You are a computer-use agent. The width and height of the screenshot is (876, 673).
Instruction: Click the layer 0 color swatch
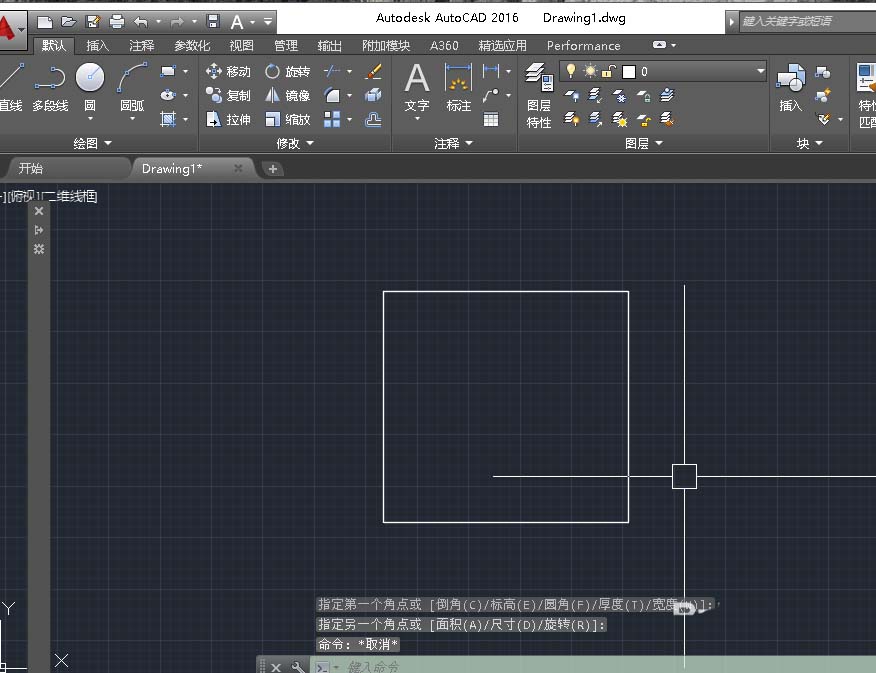click(x=629, y=71)
